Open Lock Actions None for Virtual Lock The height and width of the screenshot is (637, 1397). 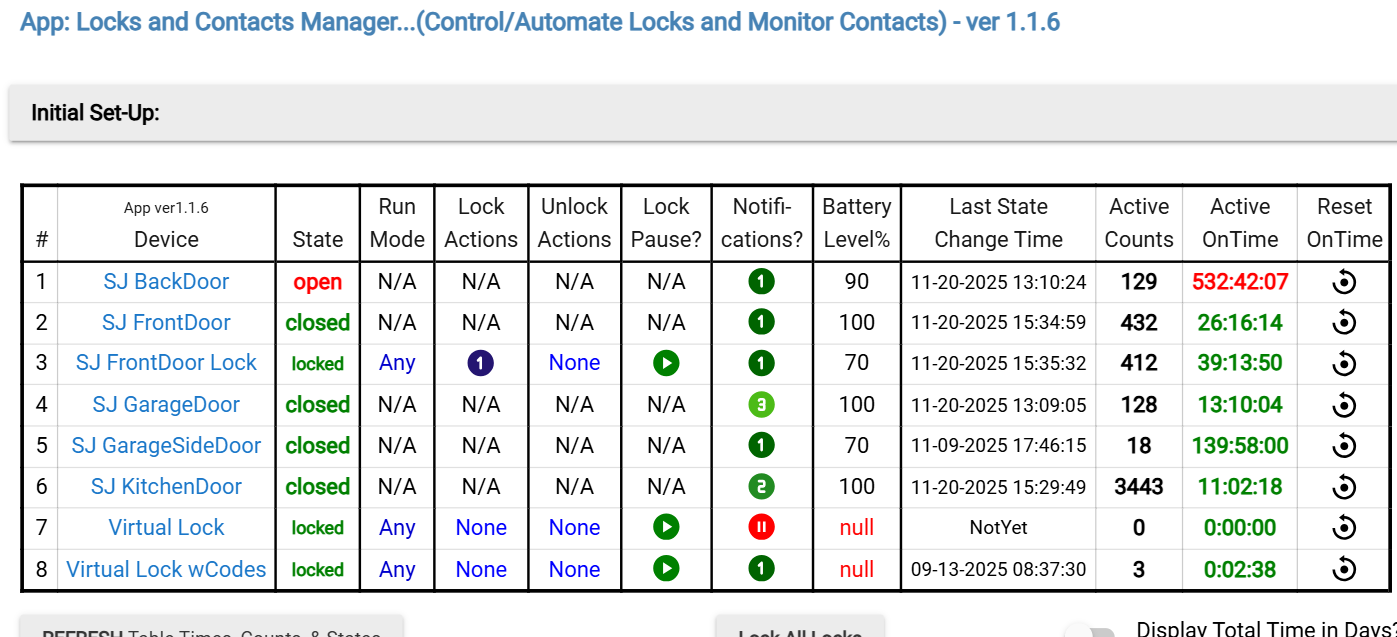click(481, 528)
